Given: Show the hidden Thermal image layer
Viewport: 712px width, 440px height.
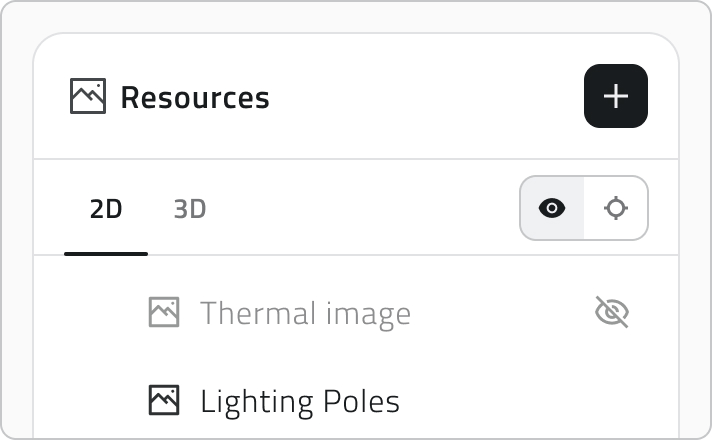Looking at the screenshot, I should point(612,312).
